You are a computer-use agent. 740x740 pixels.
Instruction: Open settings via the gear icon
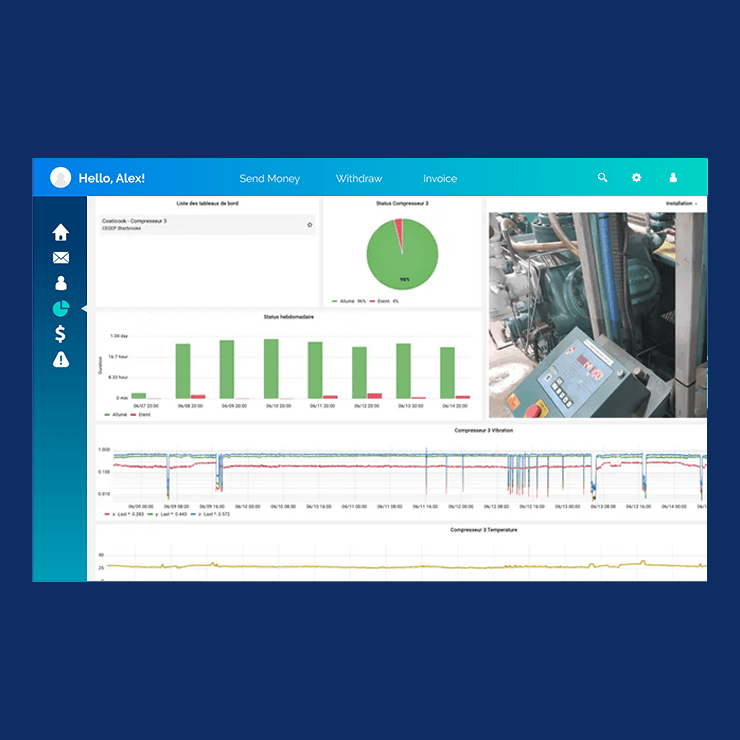(637, 177)
